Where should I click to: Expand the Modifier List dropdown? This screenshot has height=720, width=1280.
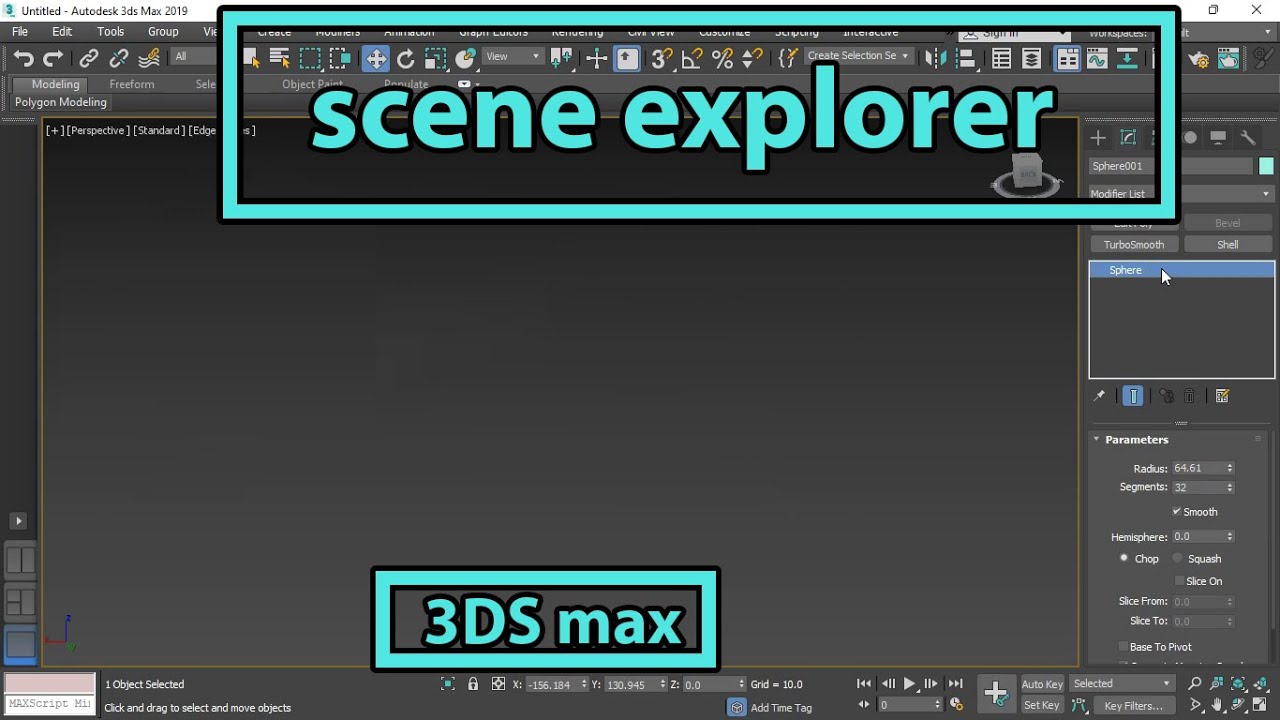(x=1181, y=193)
